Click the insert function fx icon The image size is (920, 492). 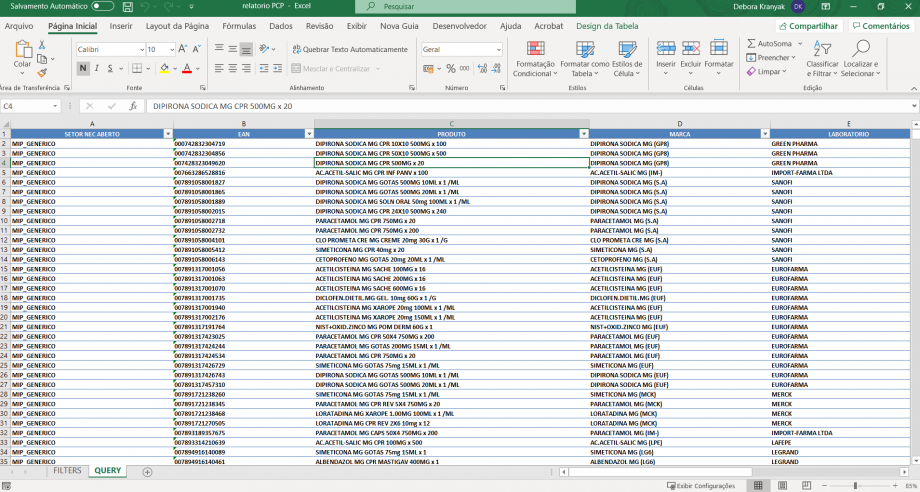(133, 106)
